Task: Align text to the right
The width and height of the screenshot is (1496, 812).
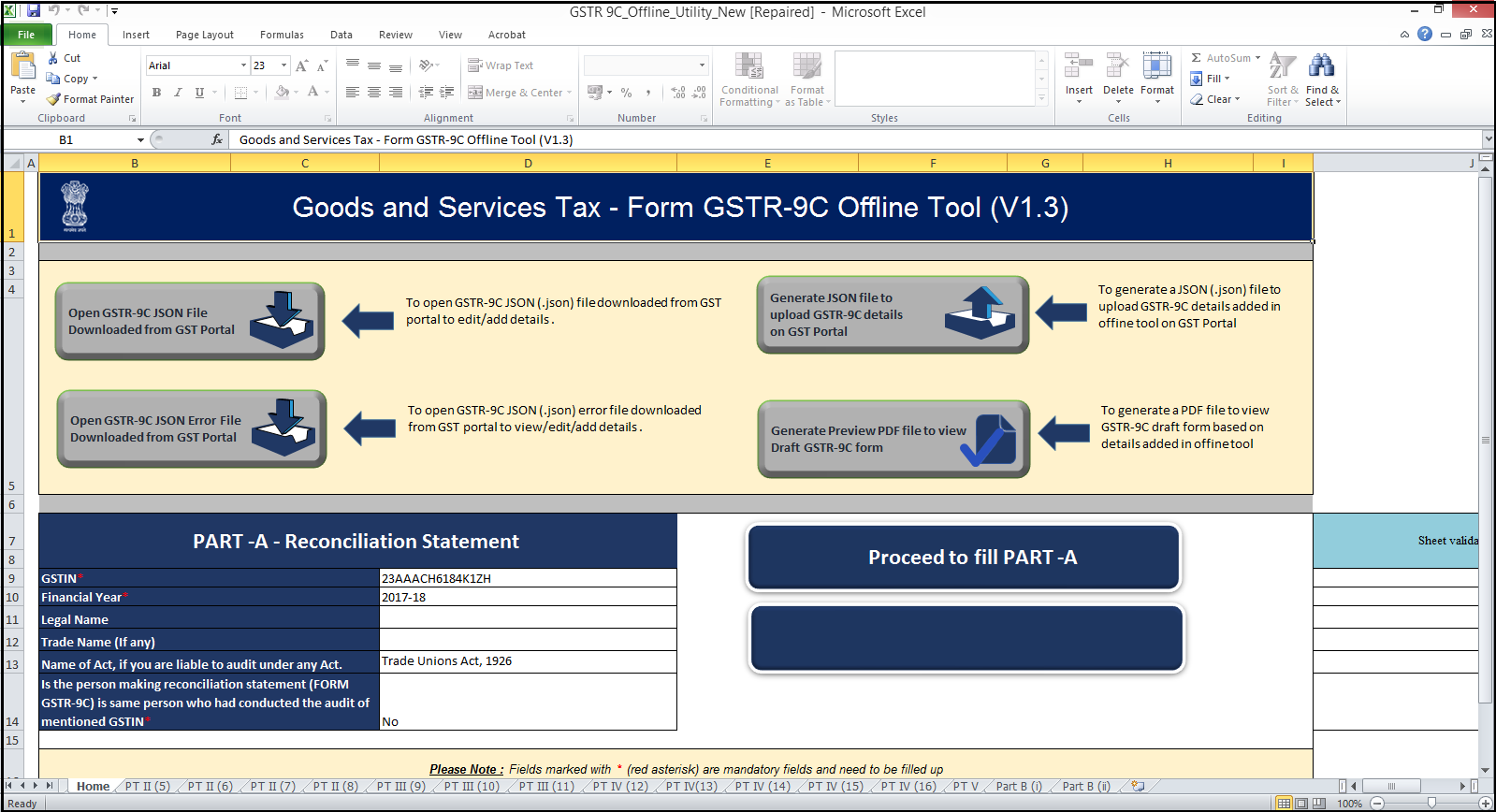Action: click(396, 93)
